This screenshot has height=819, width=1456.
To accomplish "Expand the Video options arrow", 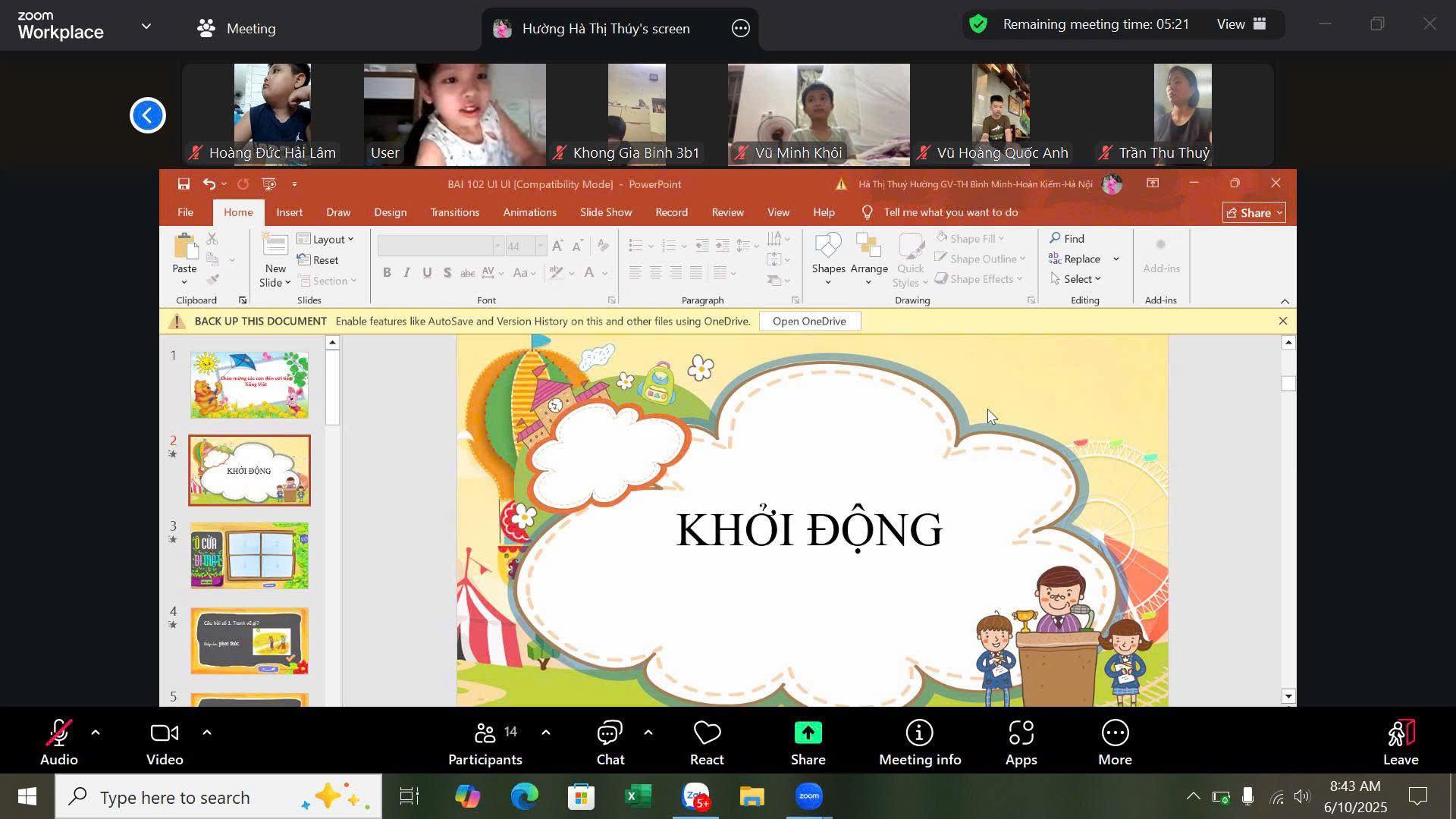I will [x=207, y=733].
